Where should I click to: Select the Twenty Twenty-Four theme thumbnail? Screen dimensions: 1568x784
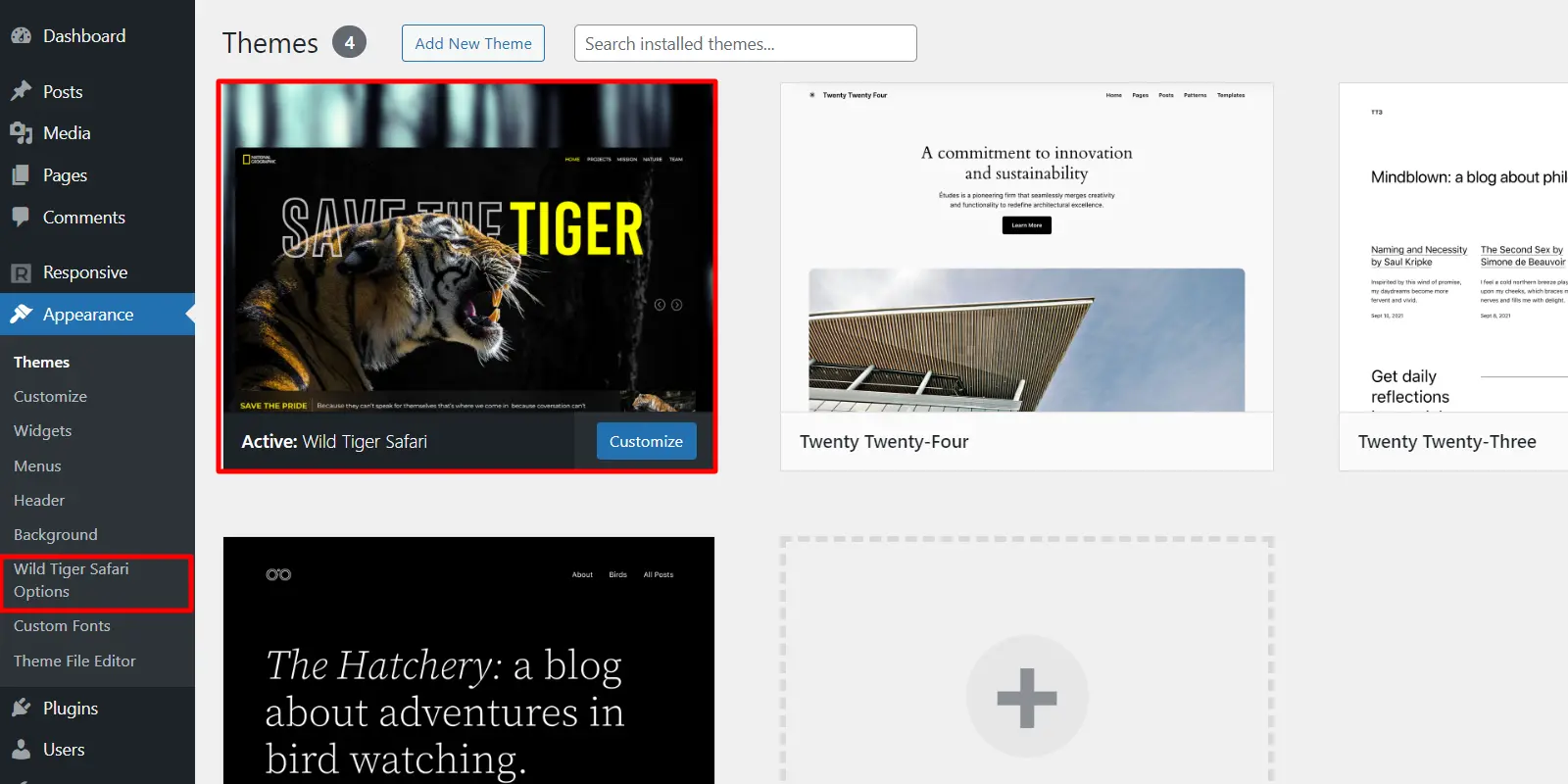[1027, 247]
